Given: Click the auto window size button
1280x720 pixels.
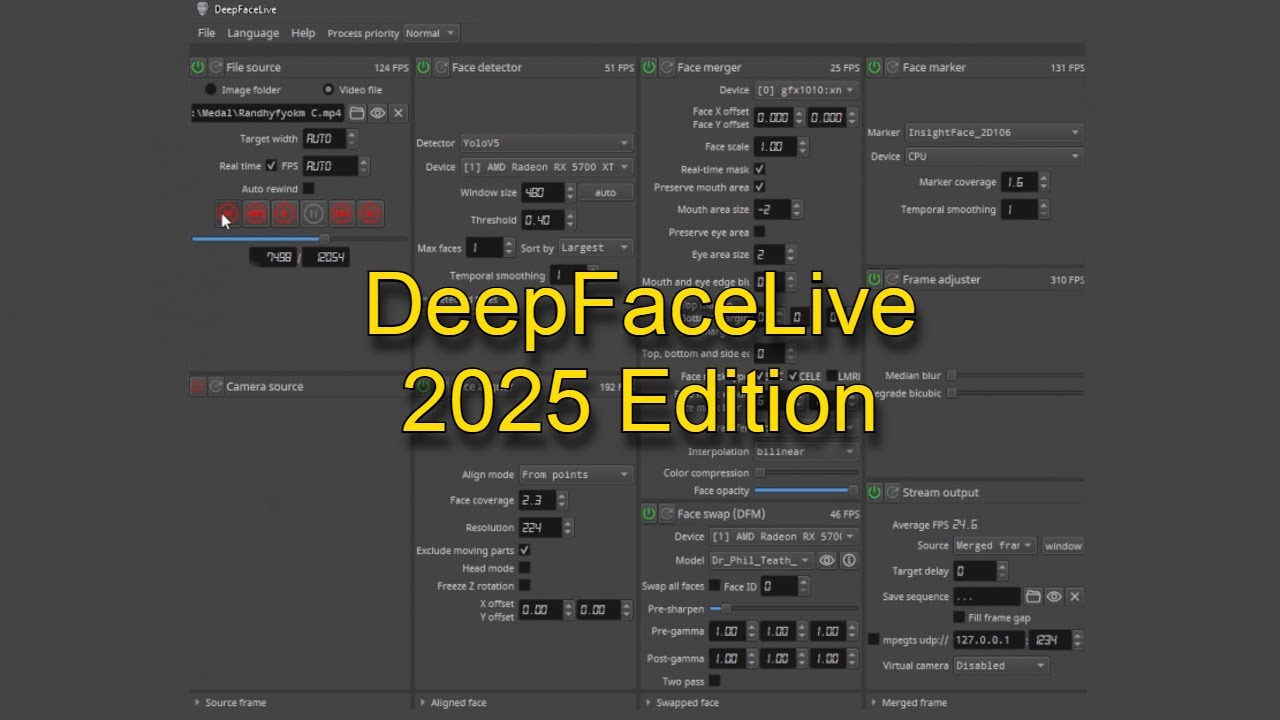Looking at the screenshot, I should [x=606, y=192].
